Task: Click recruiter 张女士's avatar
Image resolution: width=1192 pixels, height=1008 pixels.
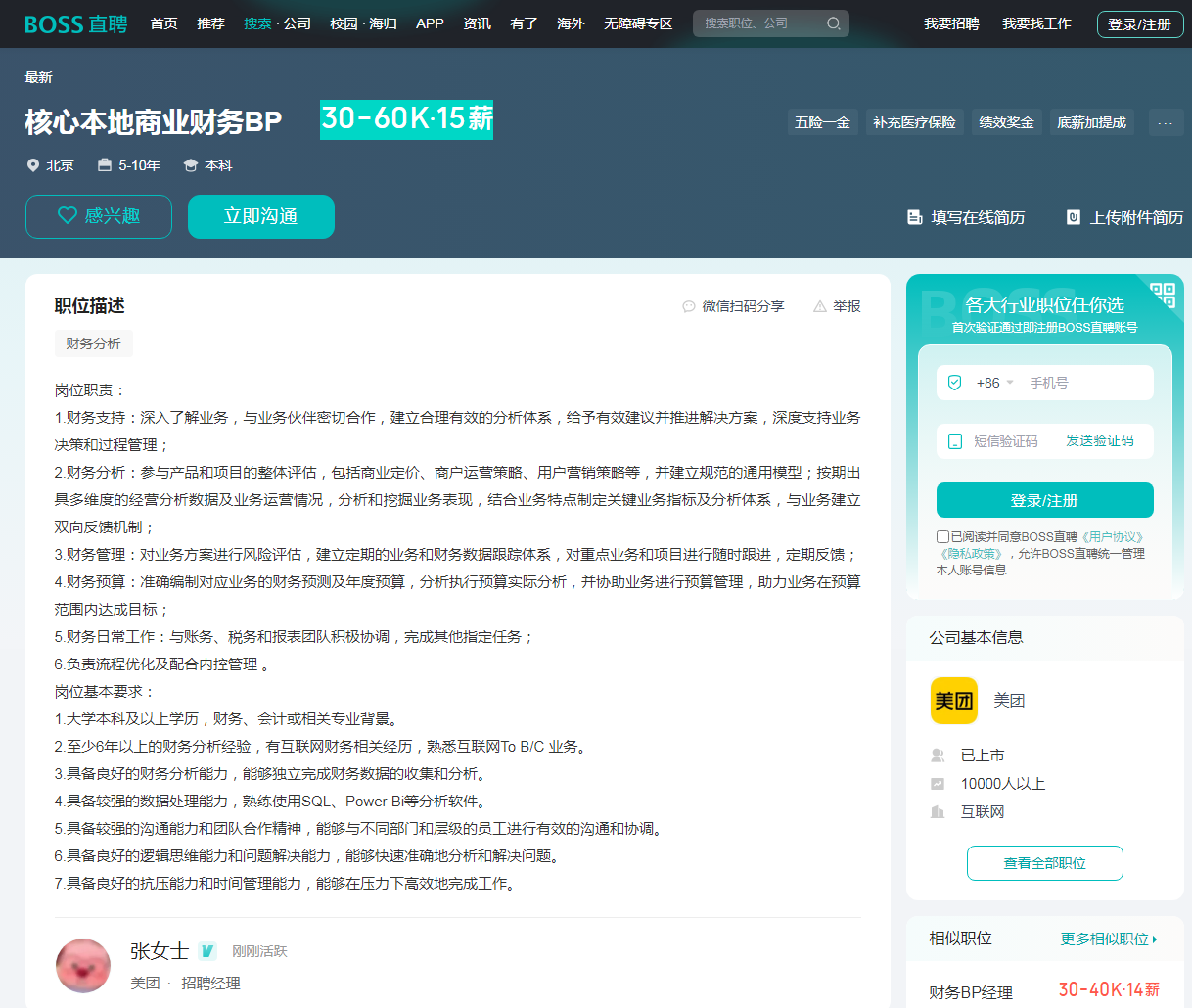Action: 83,965
